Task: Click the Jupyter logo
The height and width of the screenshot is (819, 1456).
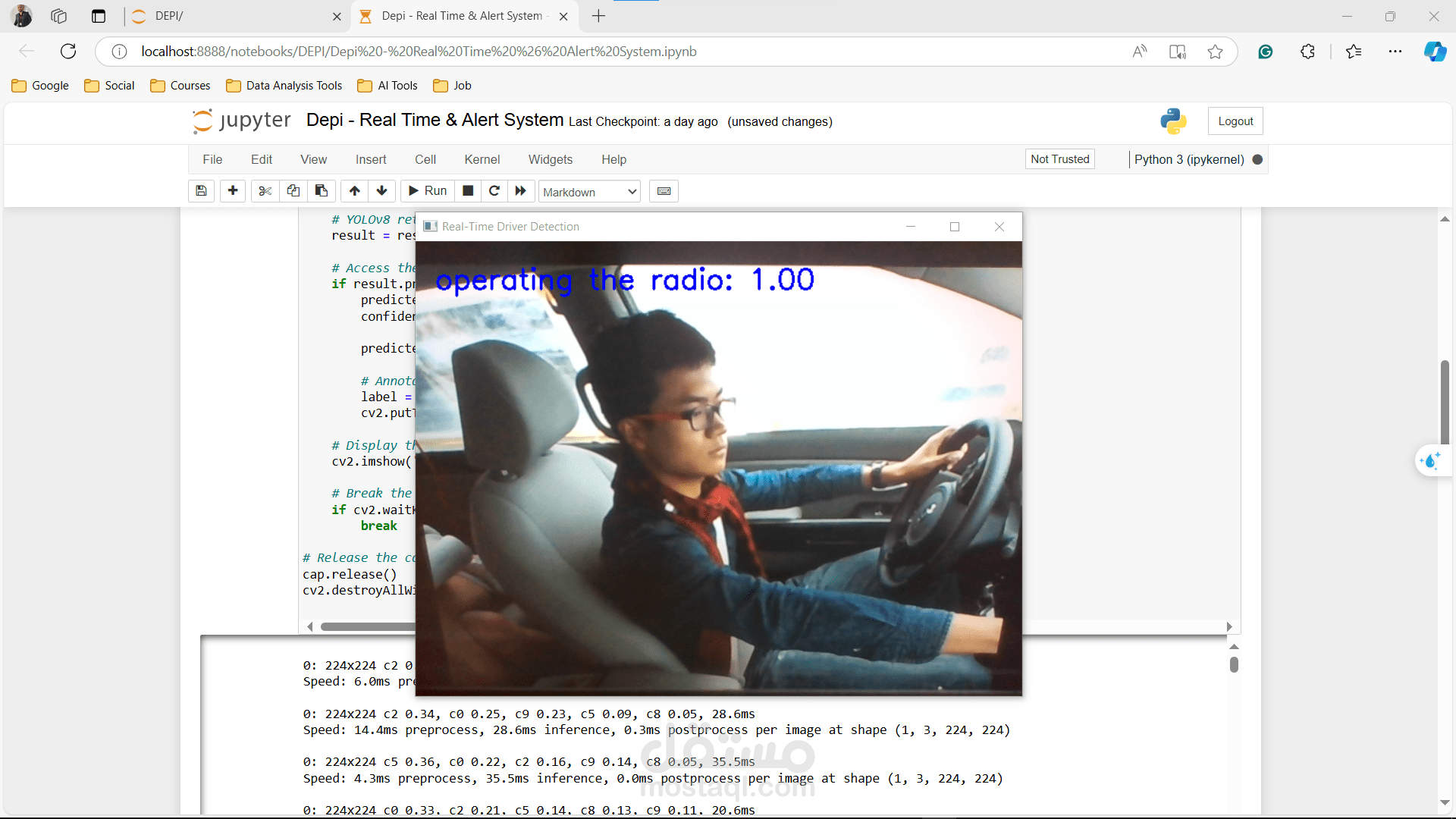Action: pos(241,121)
